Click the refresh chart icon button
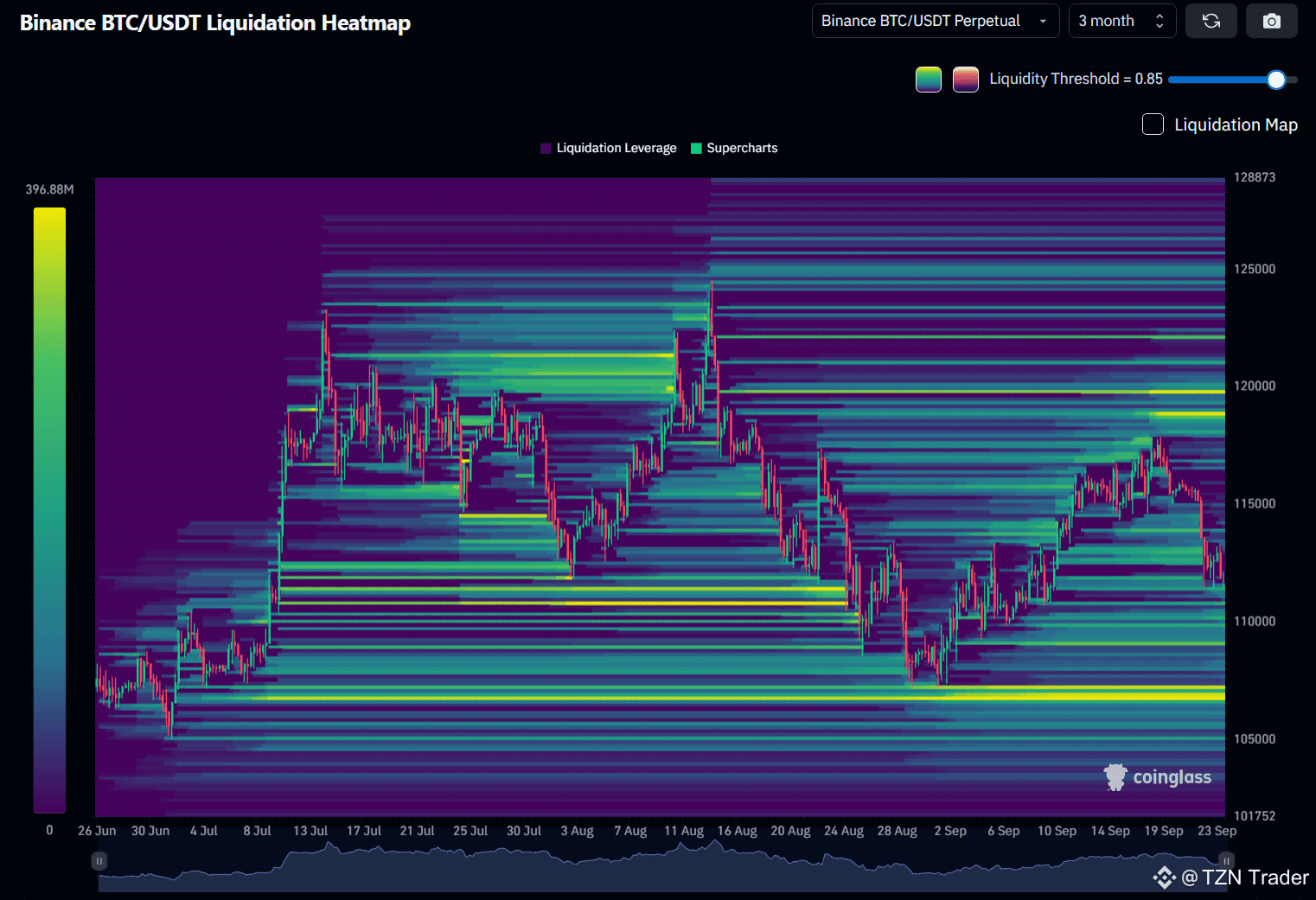Image resolution: width=1316 pixels, height=900 pixels. pyautogui.click(x=1211, y=21)
